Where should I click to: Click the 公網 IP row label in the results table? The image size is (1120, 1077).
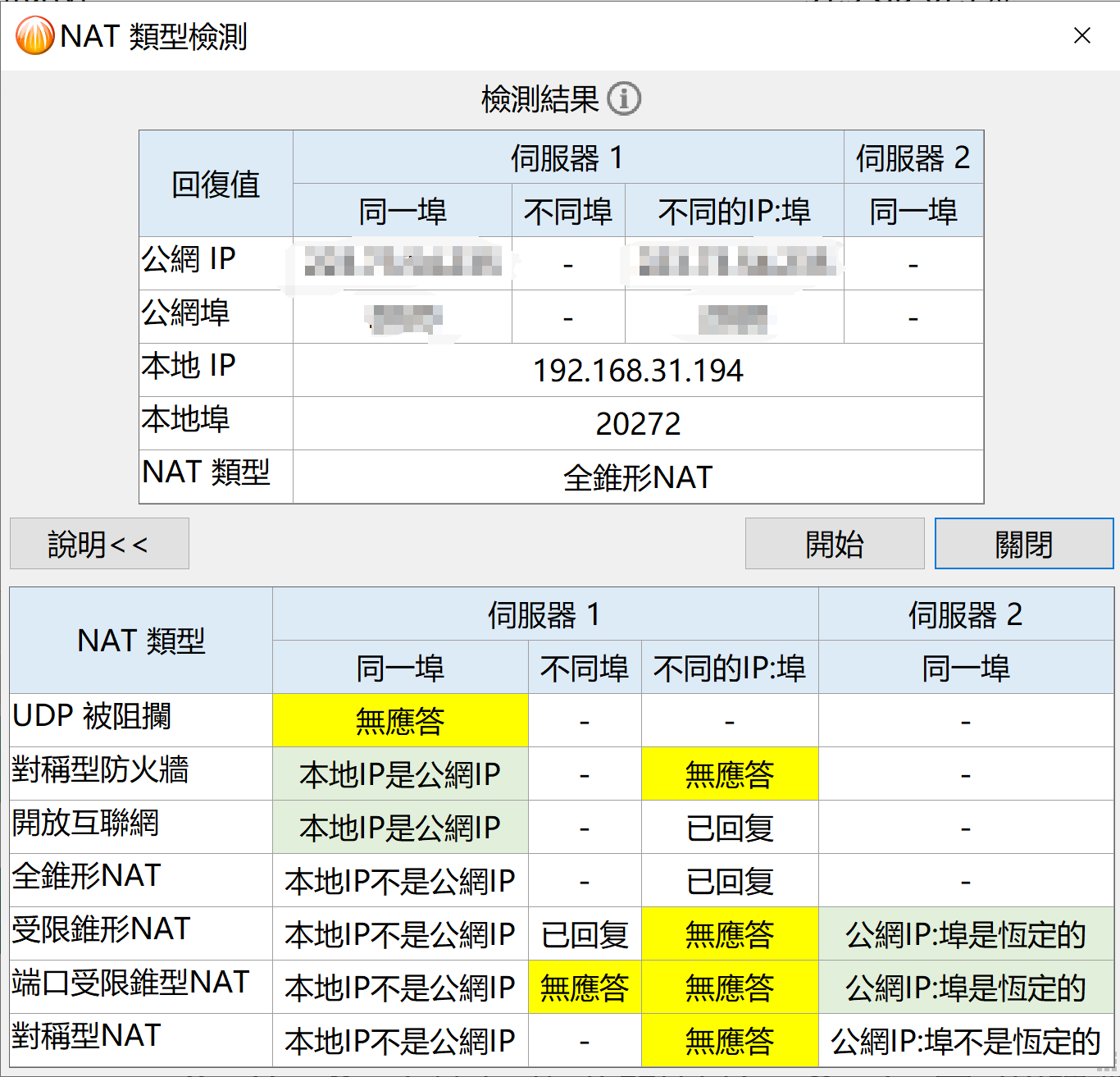[189, 260]
